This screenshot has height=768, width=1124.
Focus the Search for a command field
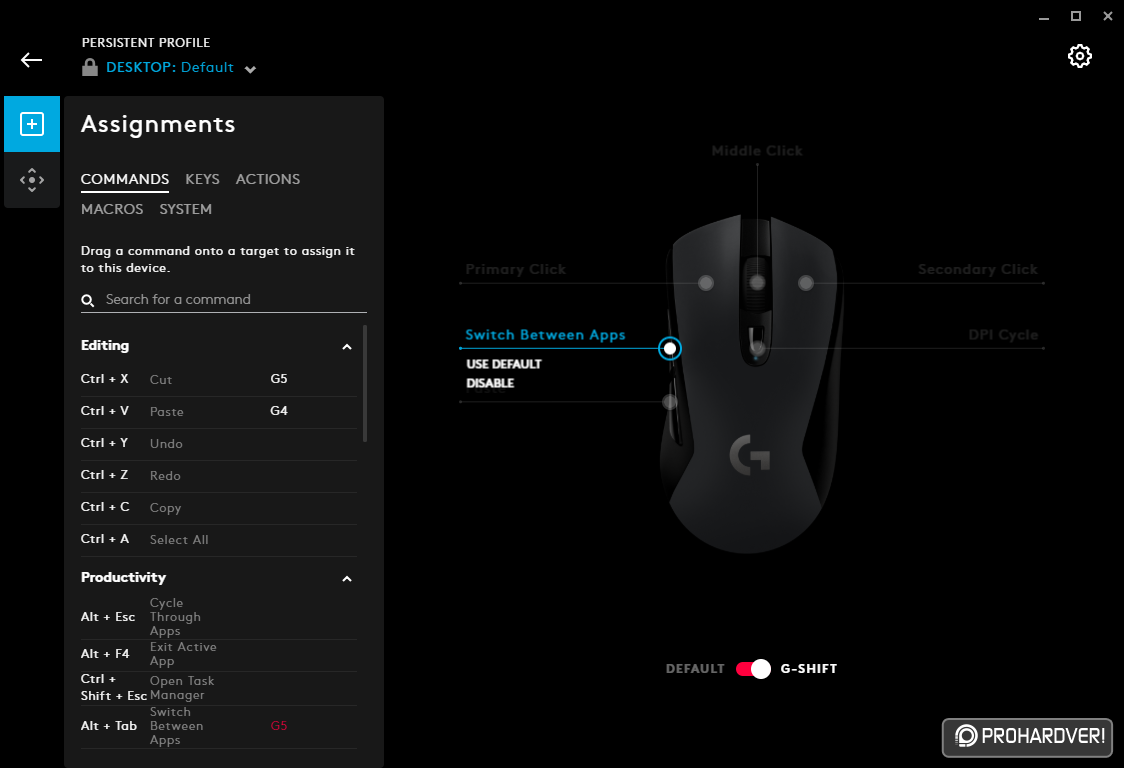click(224, 300)
